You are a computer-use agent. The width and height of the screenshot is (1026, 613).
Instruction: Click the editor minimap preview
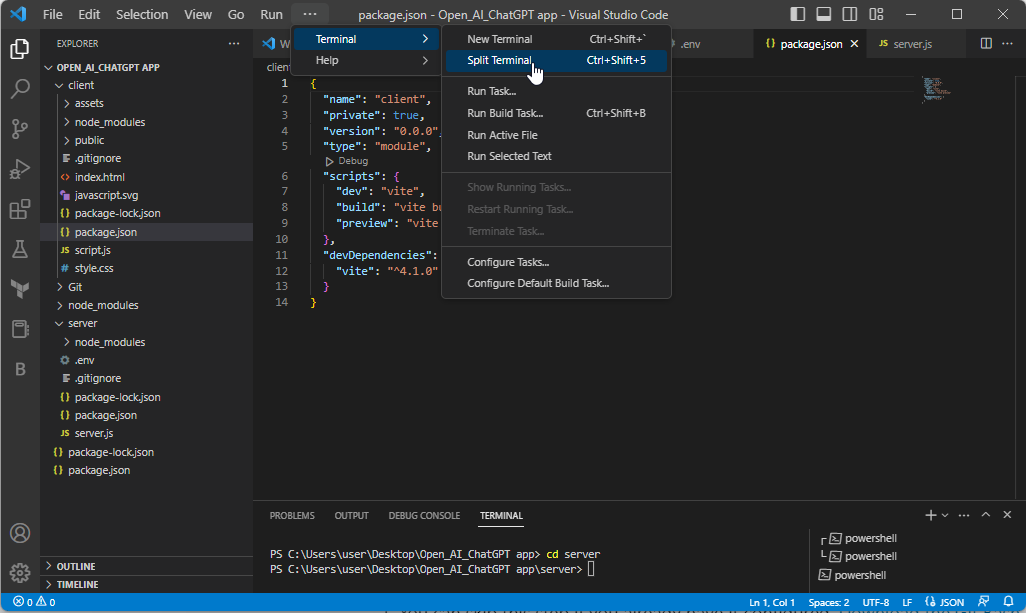click(x=936, y=89)
